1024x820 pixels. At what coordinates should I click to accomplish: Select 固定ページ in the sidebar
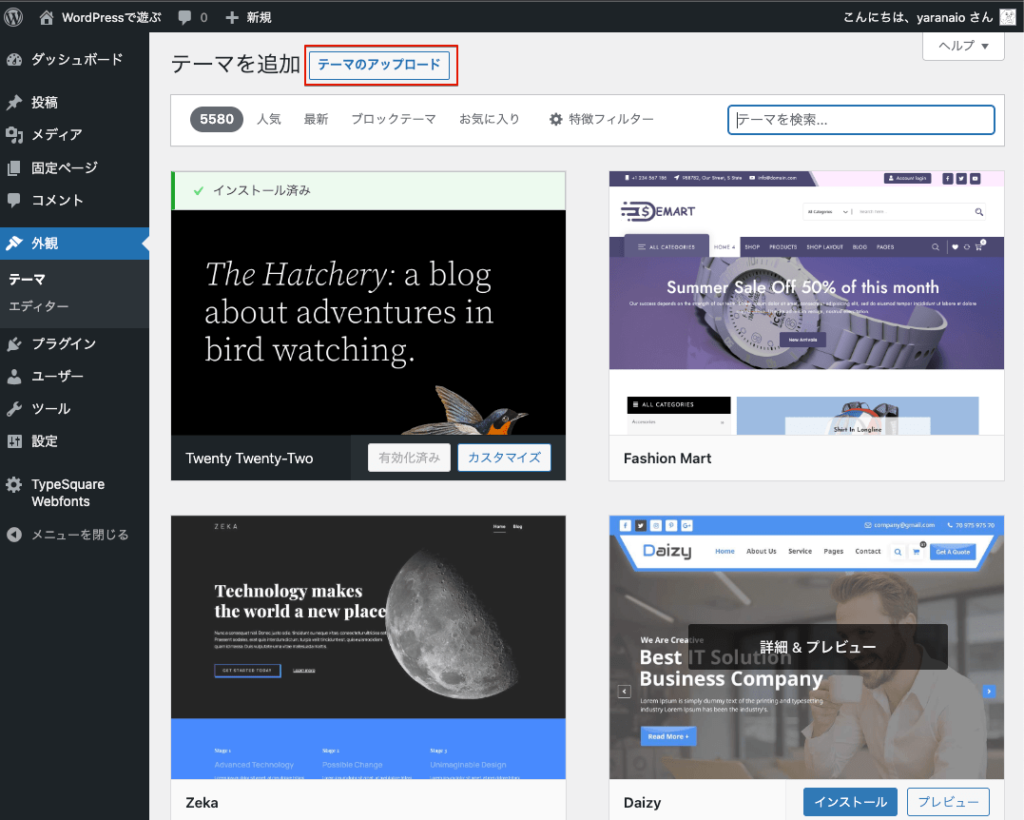(x=74, y=168)
